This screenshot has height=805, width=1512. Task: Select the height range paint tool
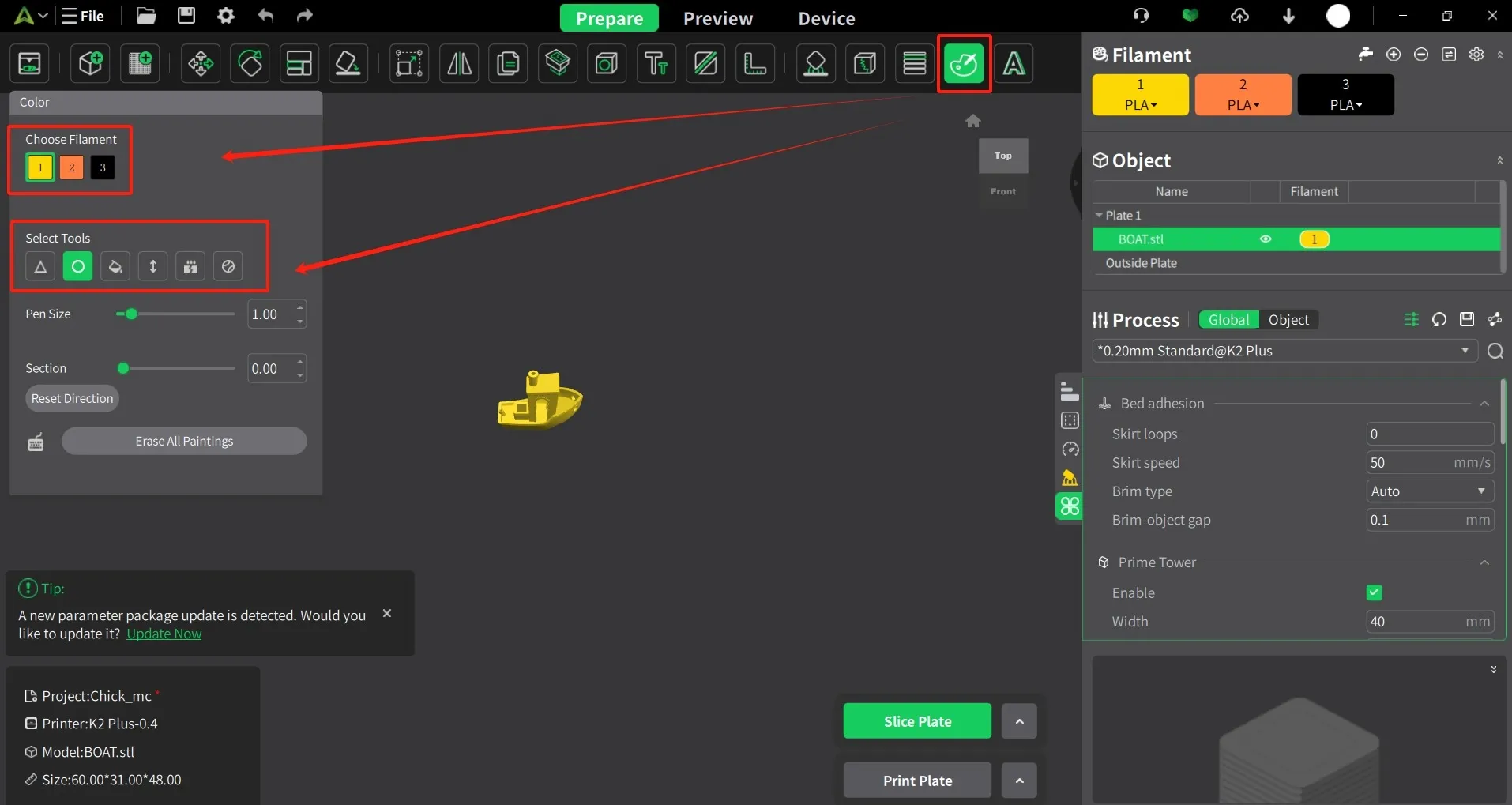coord(153,267)
